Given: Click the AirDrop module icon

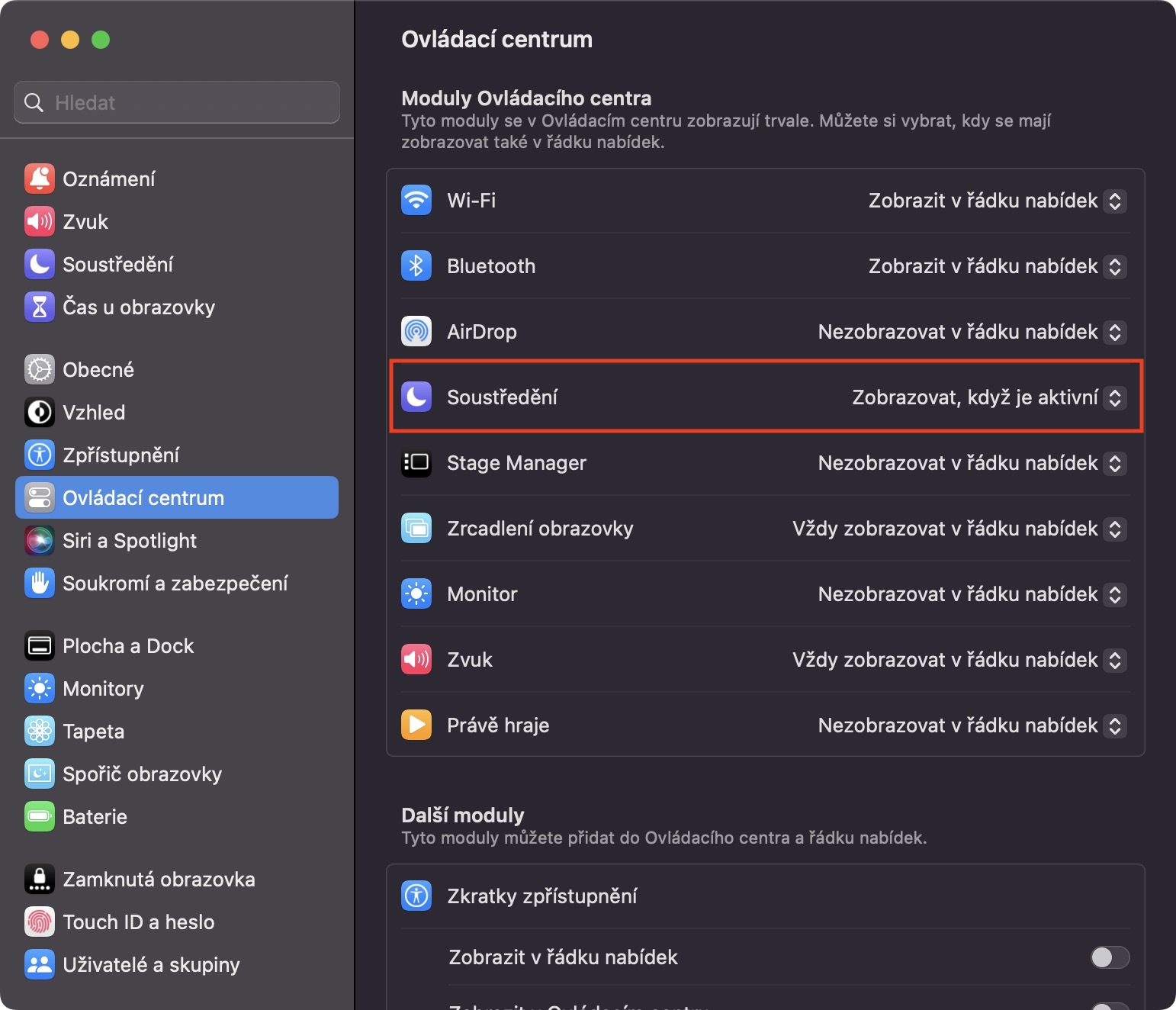Looking at the screenshot, I should 416,332.
